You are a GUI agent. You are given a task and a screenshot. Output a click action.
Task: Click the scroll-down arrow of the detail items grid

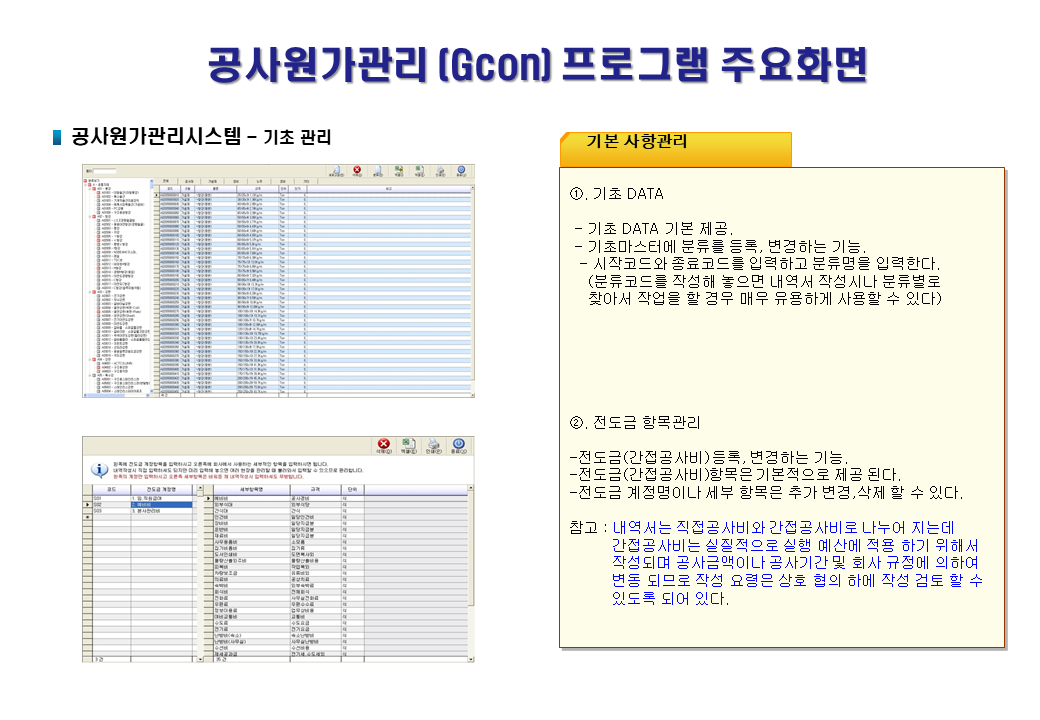(x=469, y=657)
